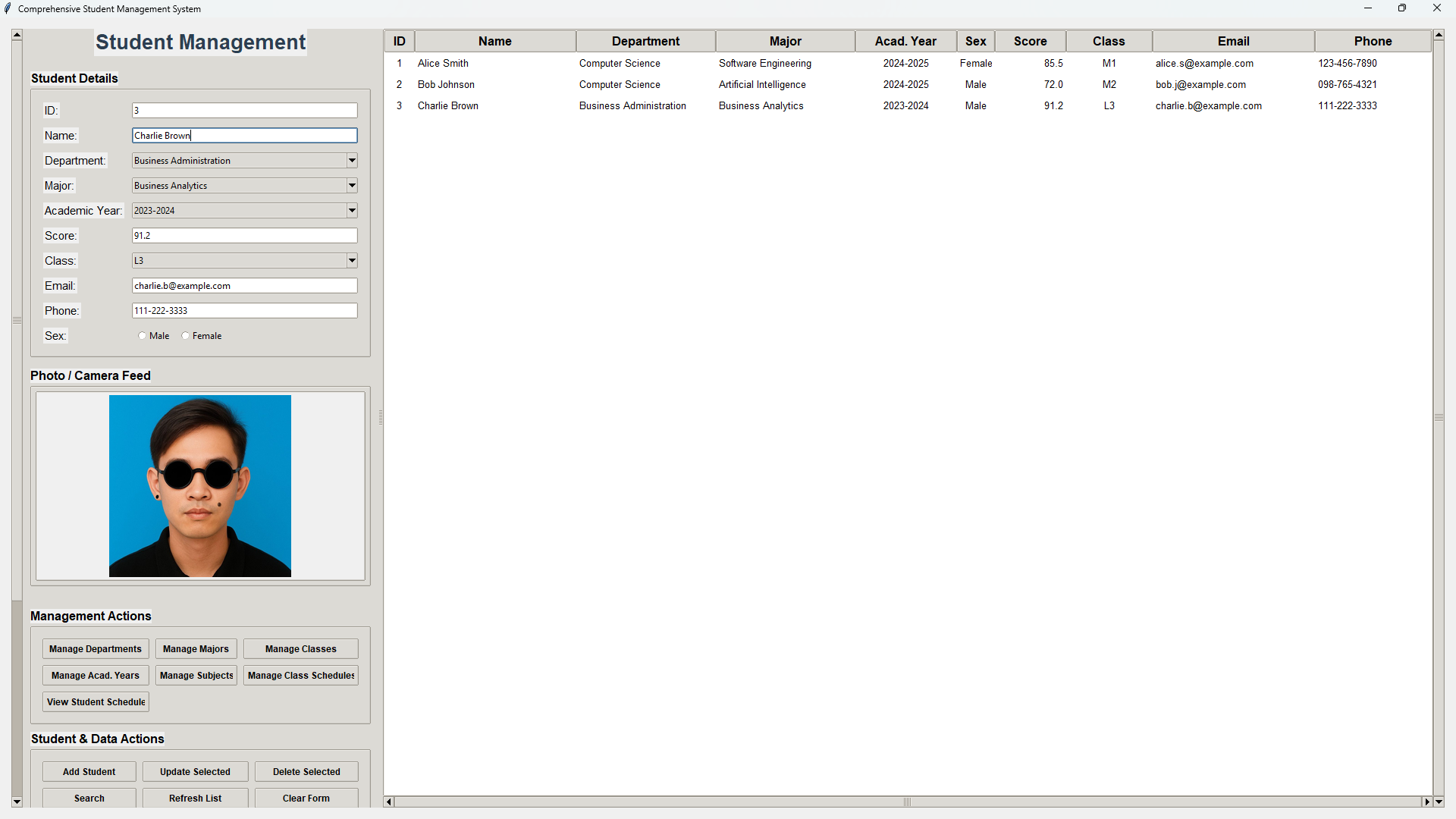
Task: Click the Score input field
Action: point(245,236)
